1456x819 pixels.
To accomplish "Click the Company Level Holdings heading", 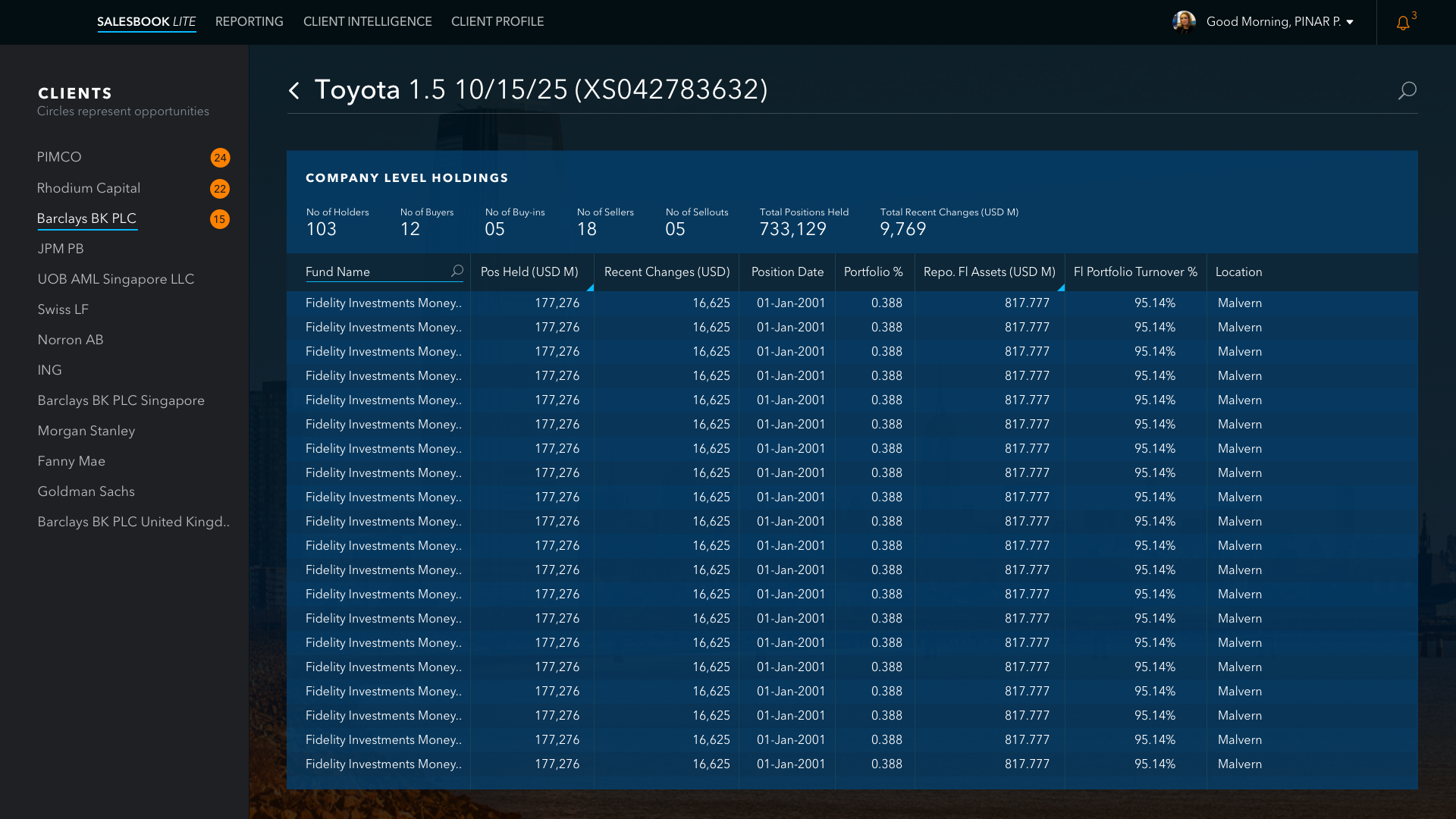I will click(407, 178).
